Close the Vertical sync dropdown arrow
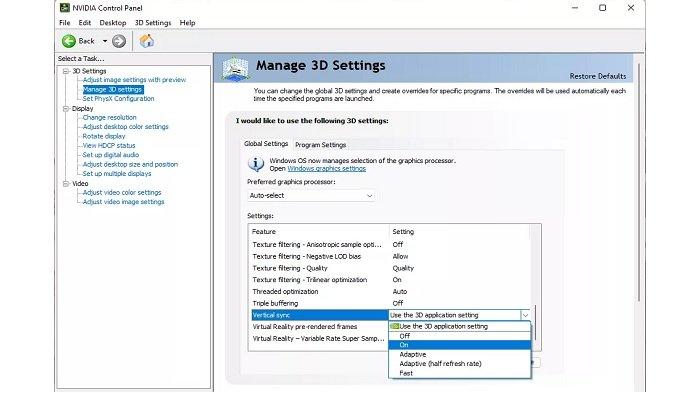The height and width of the screenshot is (393, 700). coord(525,315)
